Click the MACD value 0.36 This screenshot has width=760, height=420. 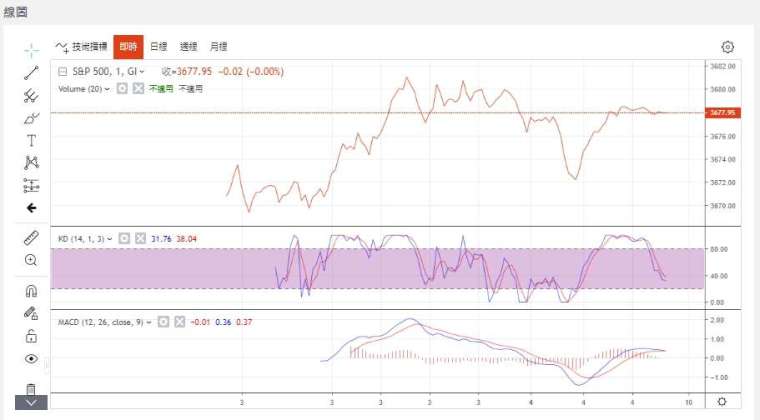point(223,322)
